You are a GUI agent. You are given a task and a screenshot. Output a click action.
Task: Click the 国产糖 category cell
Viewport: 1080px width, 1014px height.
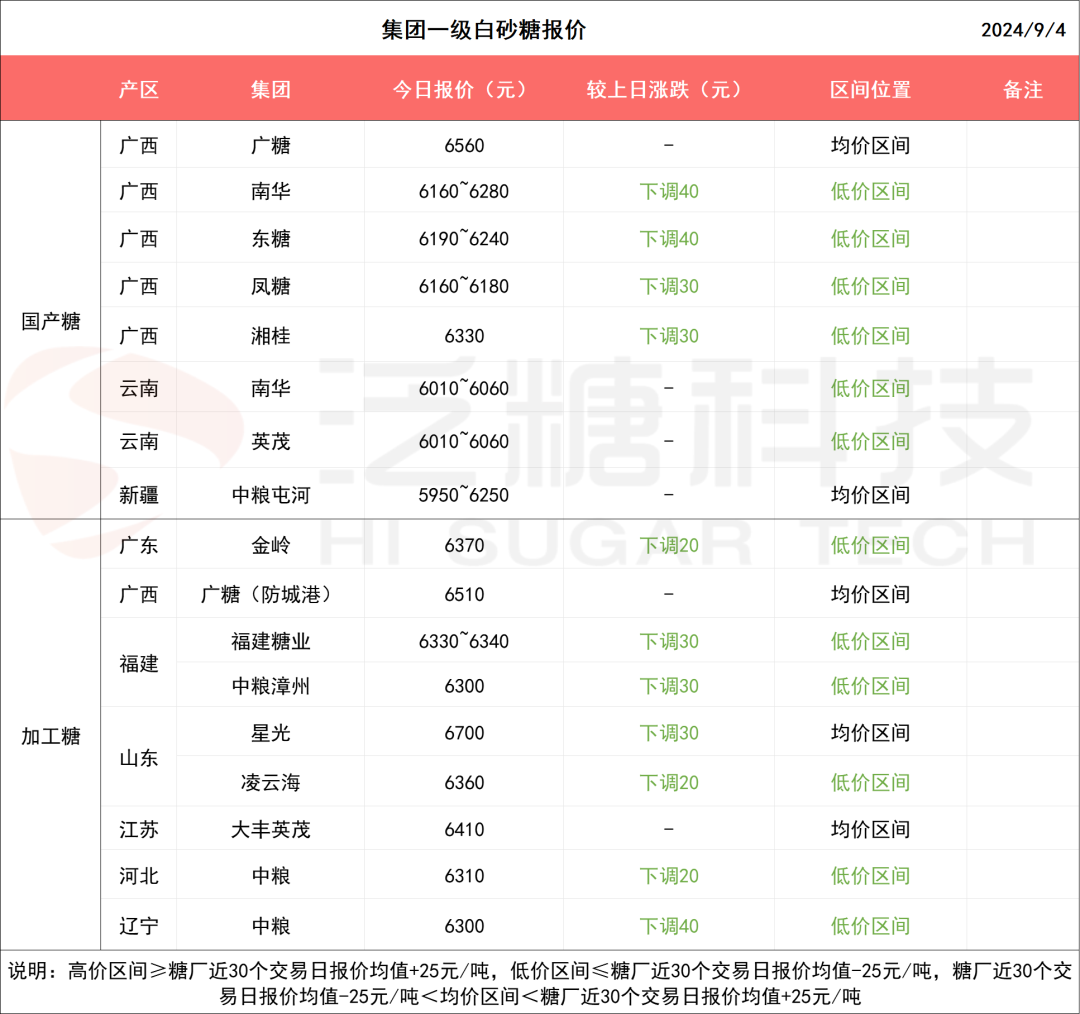[51, 322]
